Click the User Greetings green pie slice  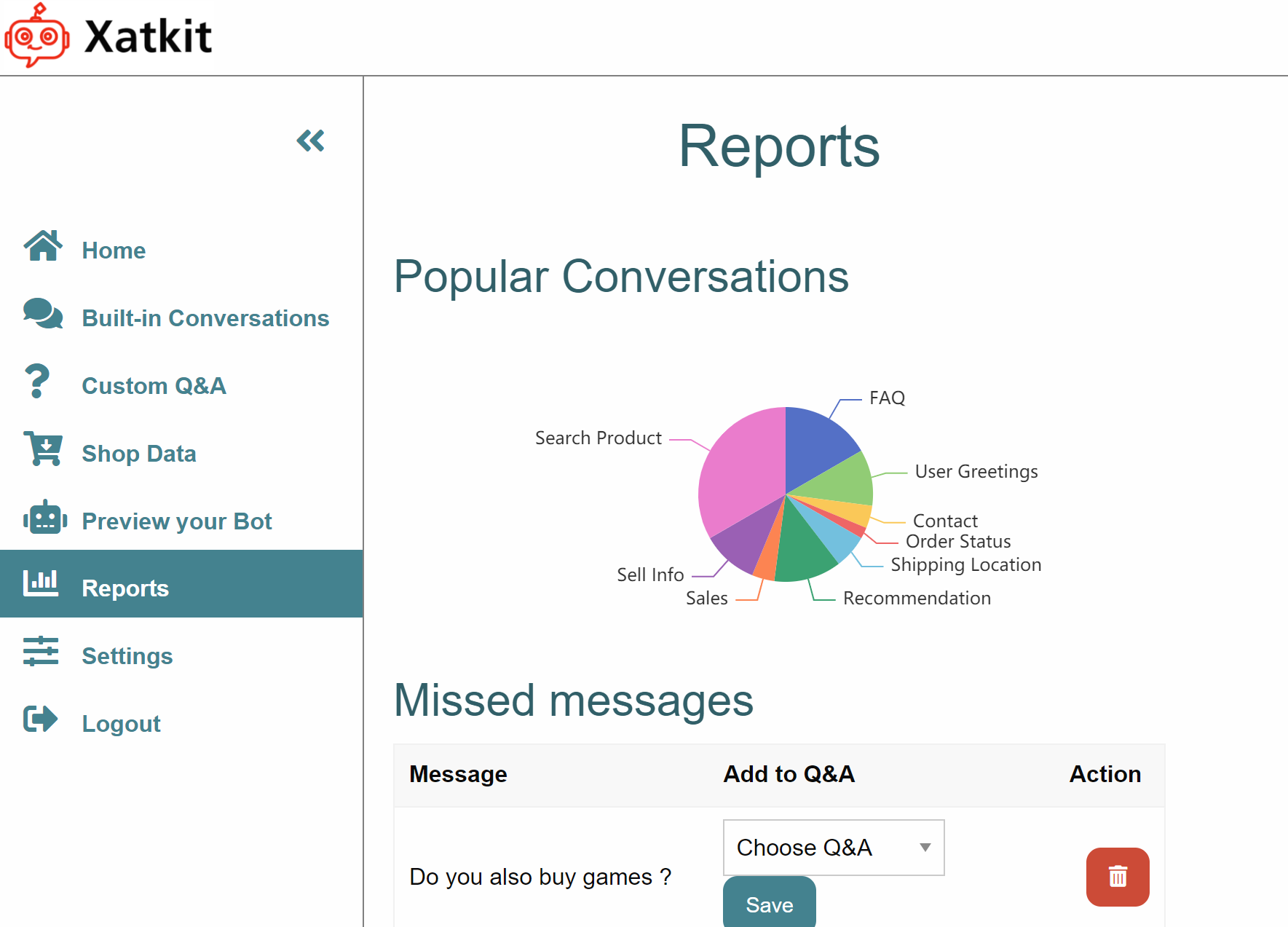841,479
